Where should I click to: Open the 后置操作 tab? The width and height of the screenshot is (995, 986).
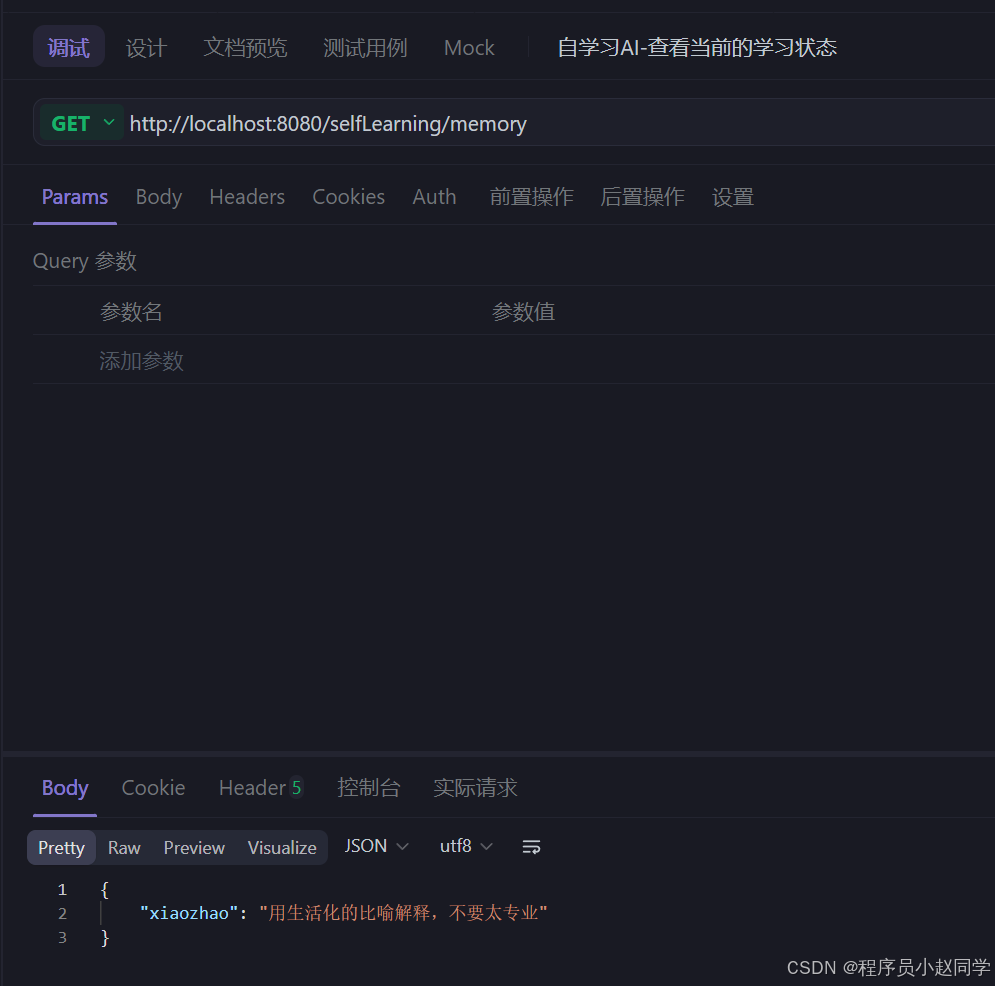[642, 197]
